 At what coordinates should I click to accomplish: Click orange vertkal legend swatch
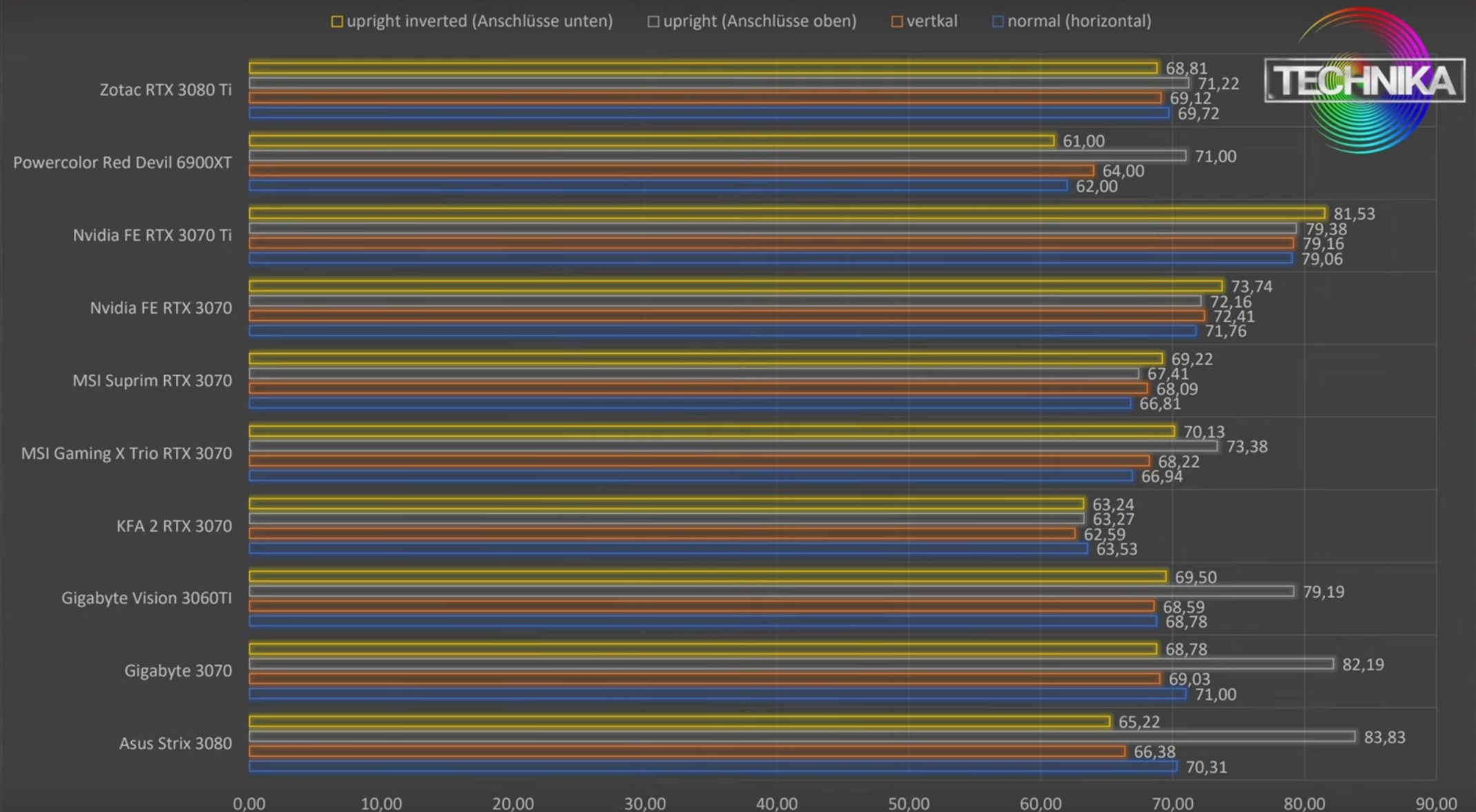[x=896, y=22]
